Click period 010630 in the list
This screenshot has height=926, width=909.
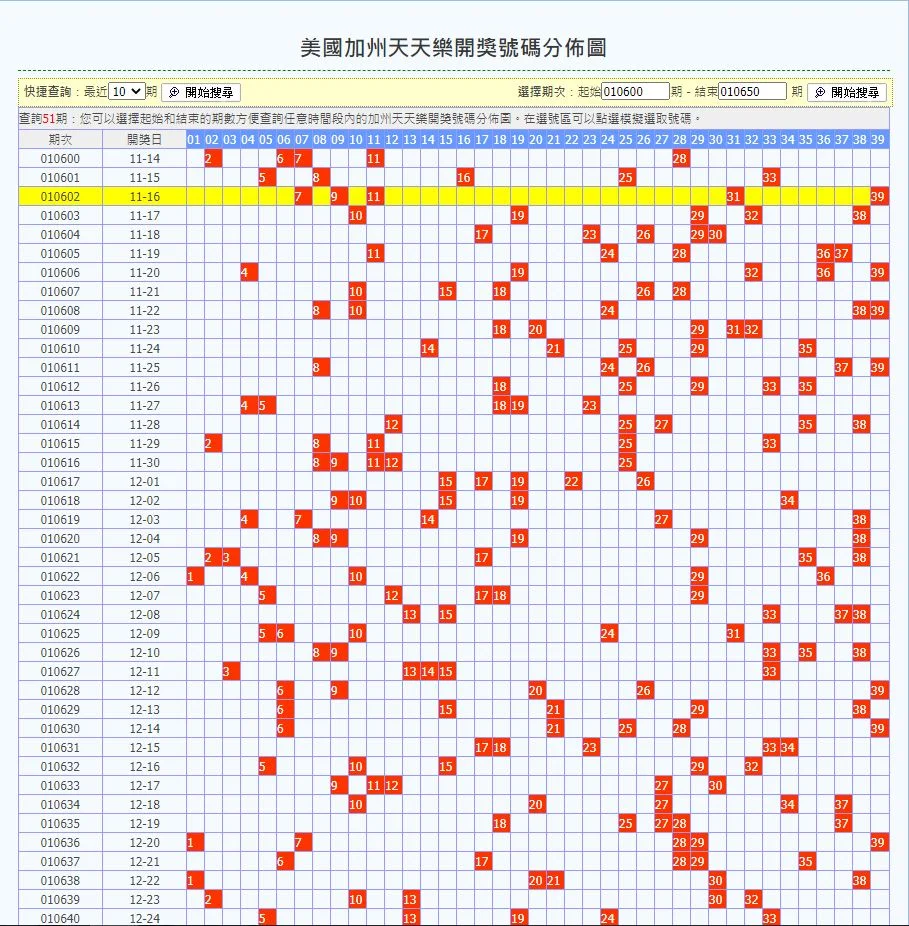tap(60, 729)
